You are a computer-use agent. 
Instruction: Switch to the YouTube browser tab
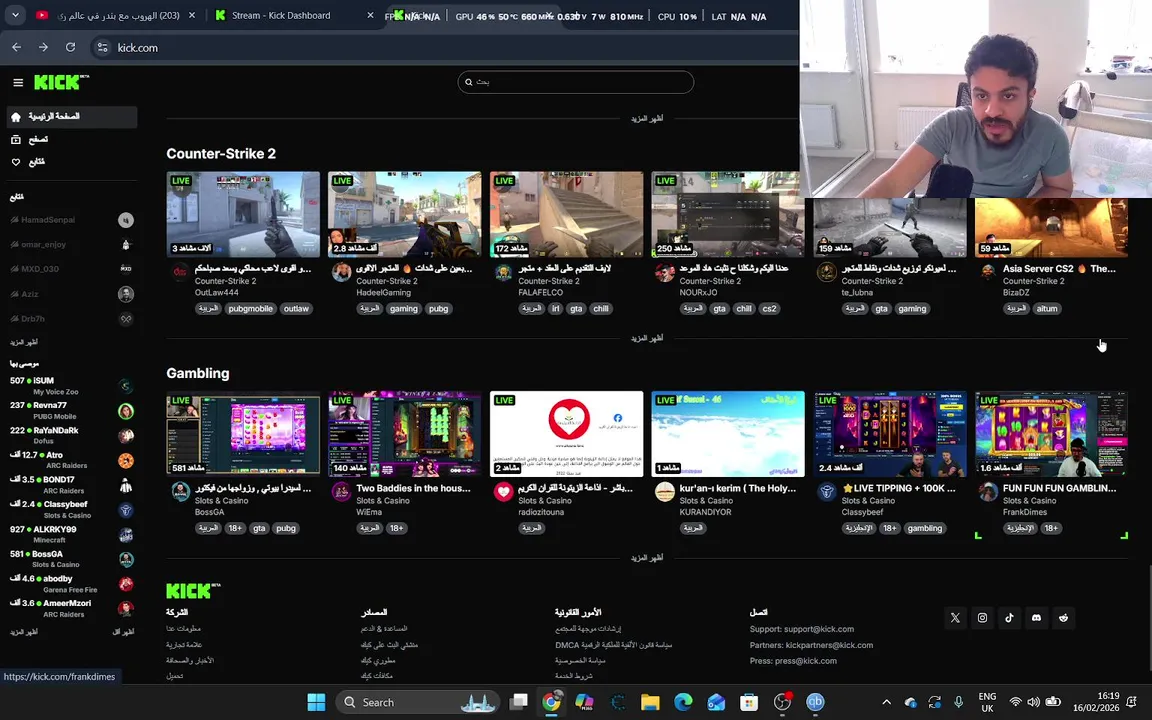[115, 15]
